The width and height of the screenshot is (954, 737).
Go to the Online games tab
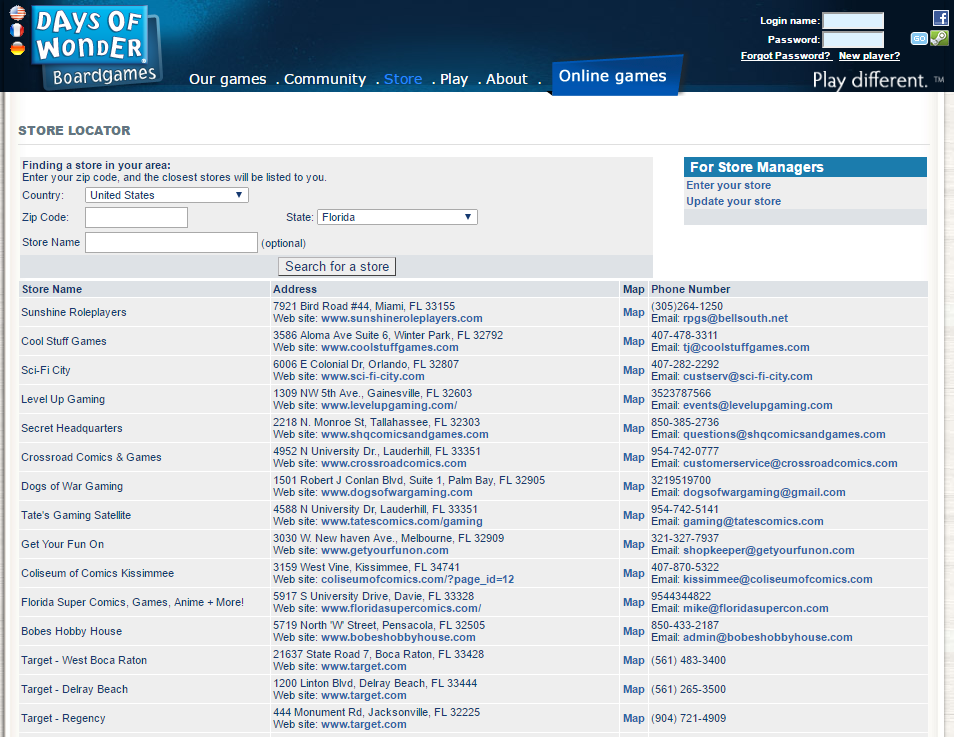(613, 76)
